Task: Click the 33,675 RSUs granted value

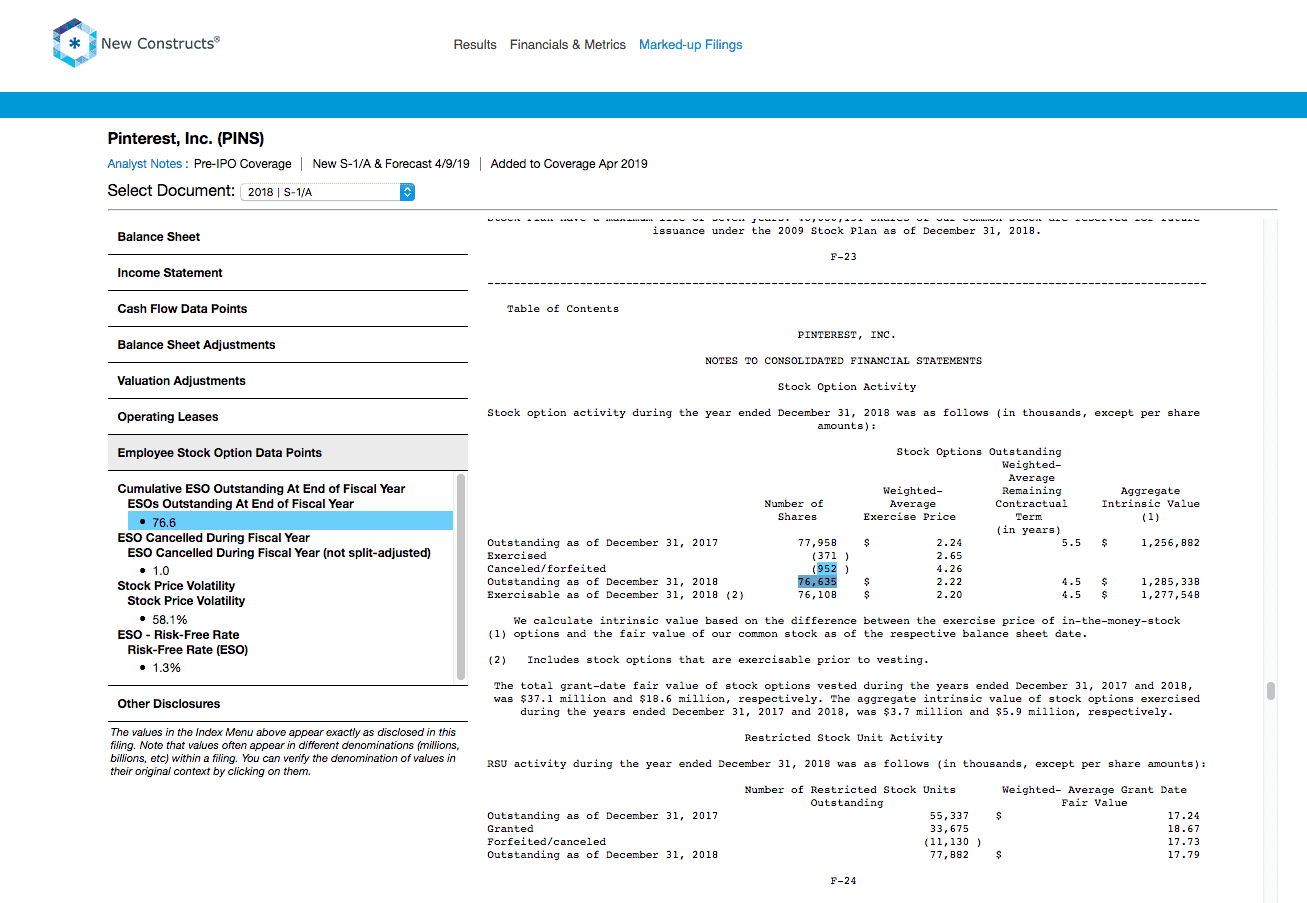Action: pyautogui.click(x=949, y=829)
